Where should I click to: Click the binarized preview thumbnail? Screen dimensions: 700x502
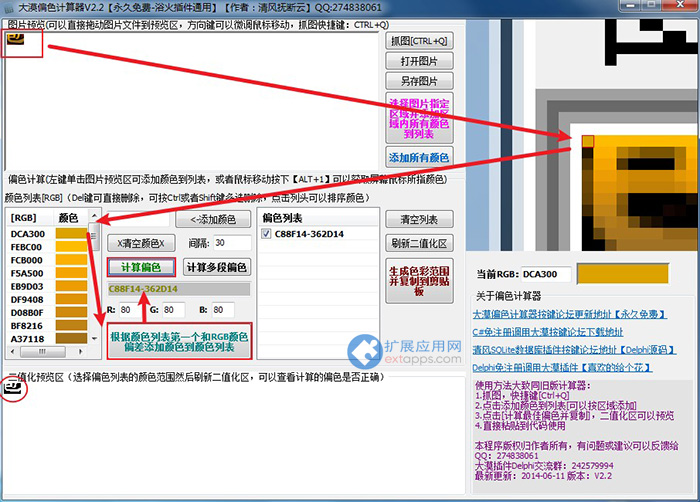coord(12,389)
